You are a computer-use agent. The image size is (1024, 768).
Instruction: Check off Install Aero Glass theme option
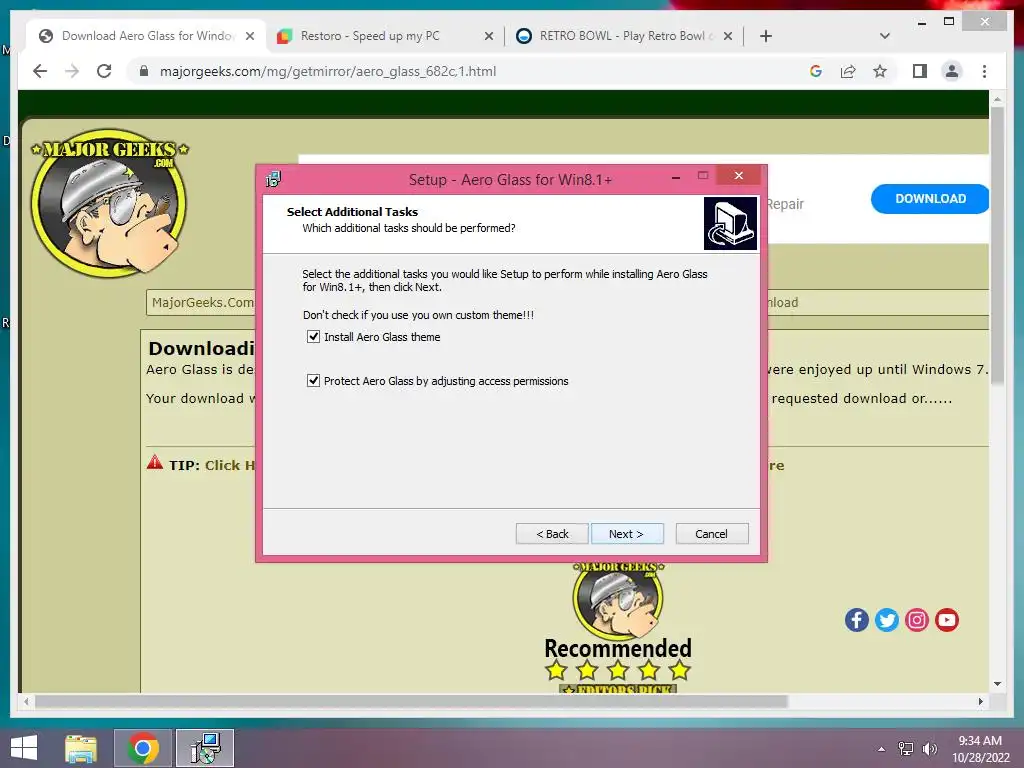coord(313,337)
